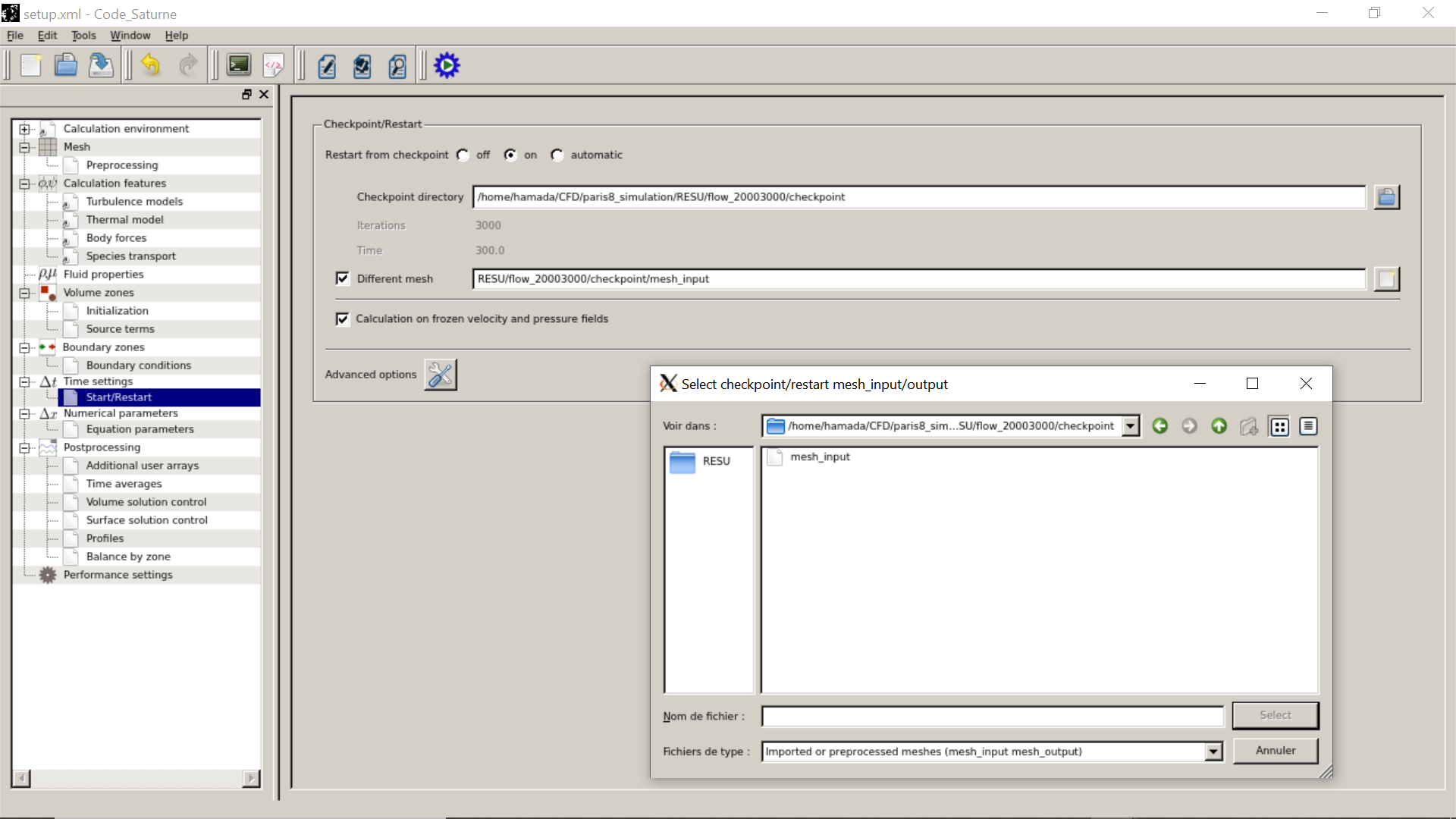Click the Annuler button

1275,750
